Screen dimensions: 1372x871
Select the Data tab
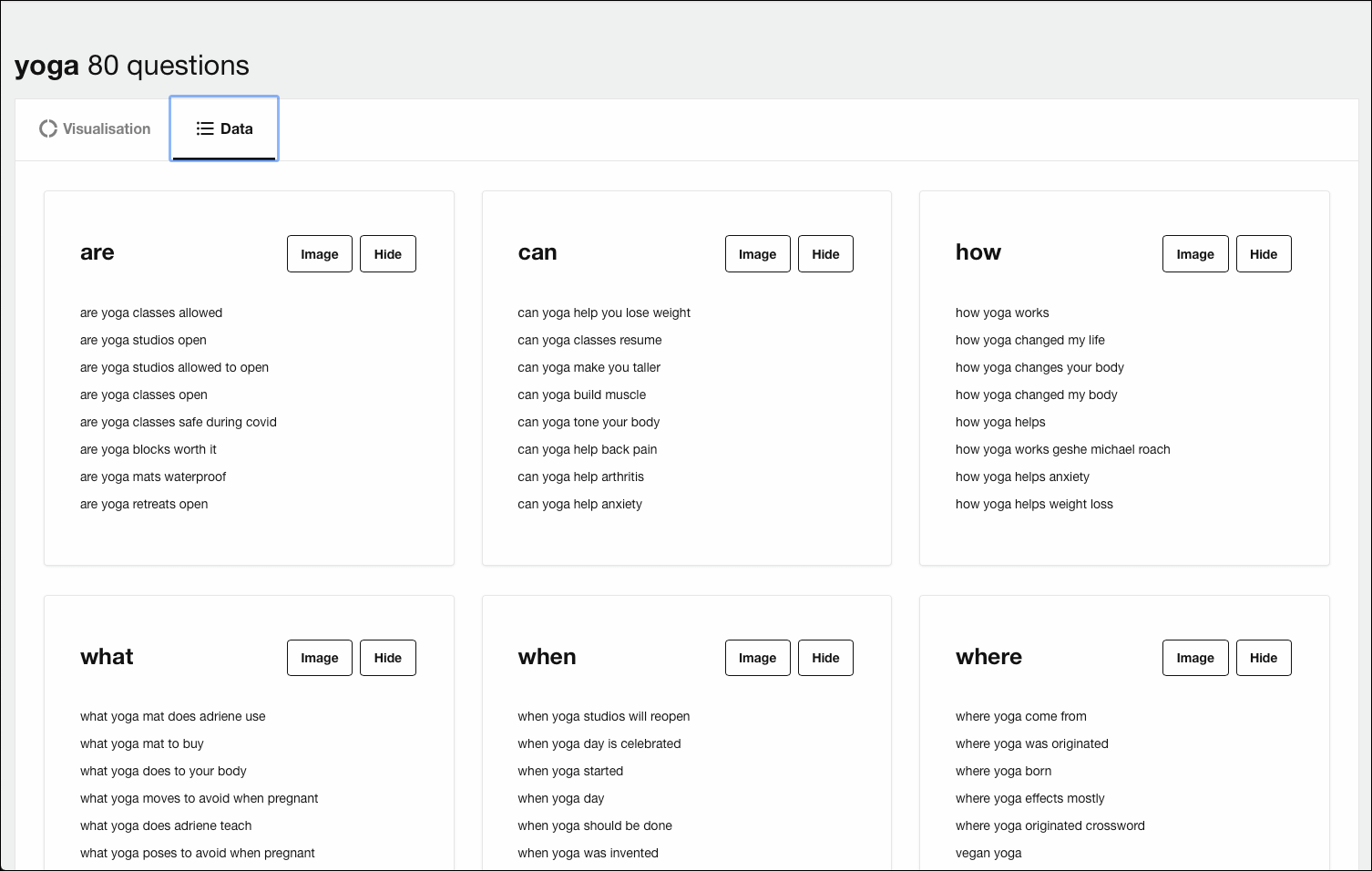[224, 128]
